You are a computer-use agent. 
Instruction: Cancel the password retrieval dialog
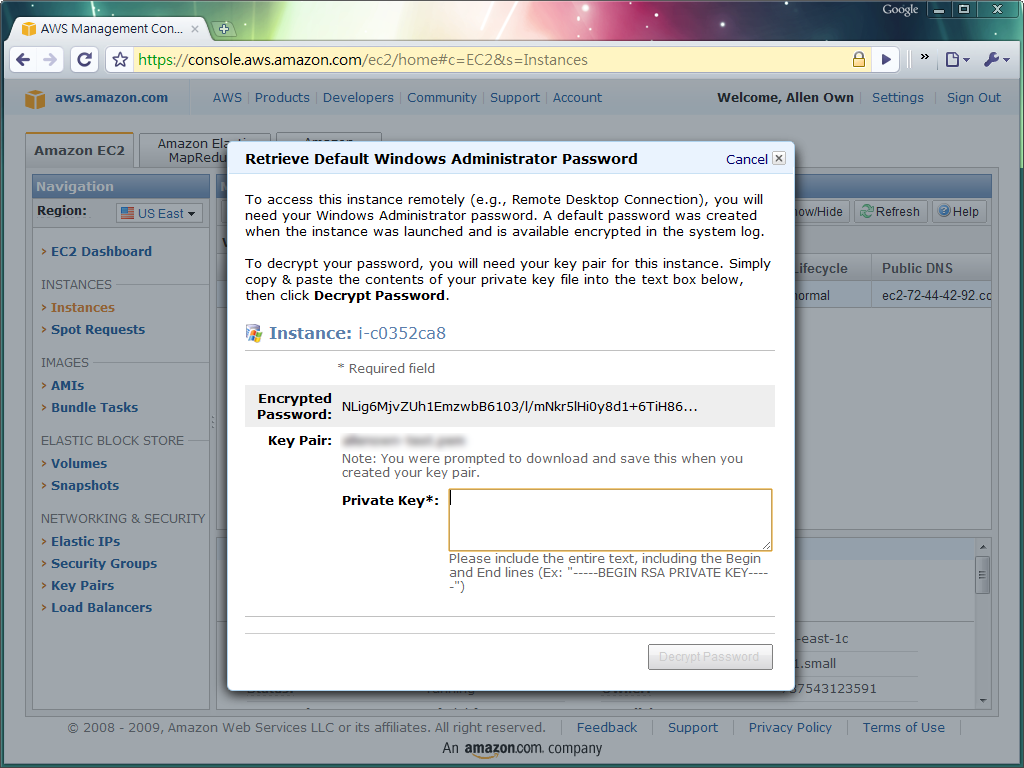click(x=746, y=159)
